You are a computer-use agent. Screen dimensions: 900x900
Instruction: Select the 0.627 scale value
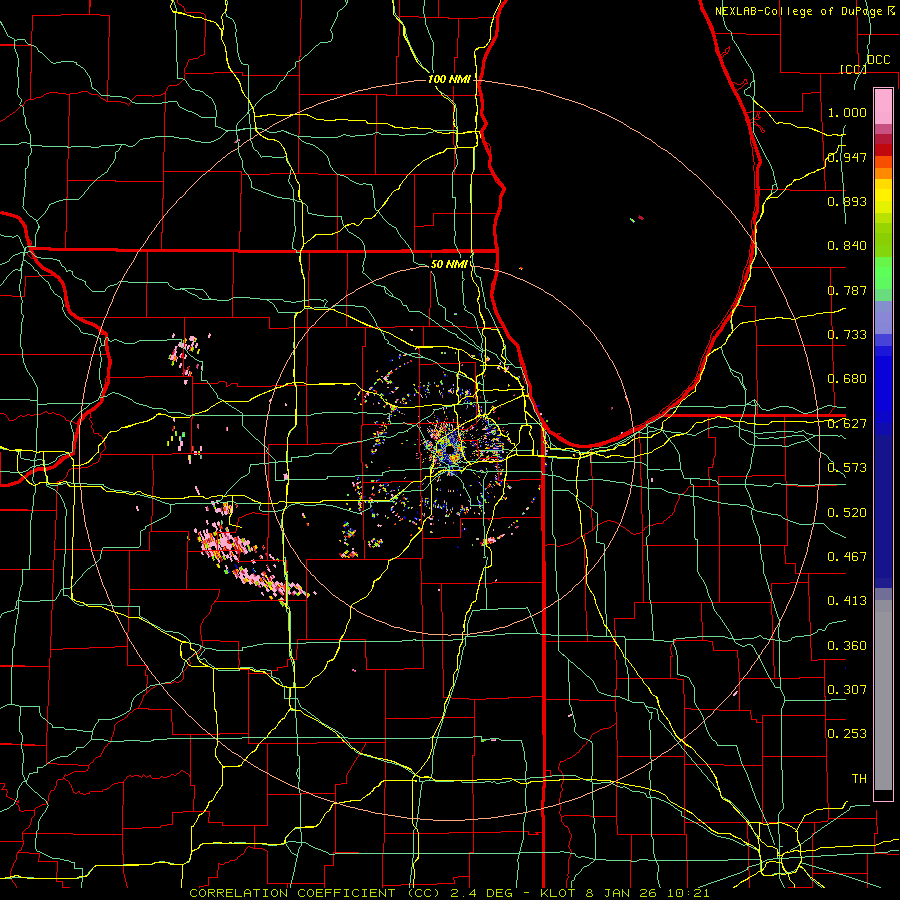(847, 424)
